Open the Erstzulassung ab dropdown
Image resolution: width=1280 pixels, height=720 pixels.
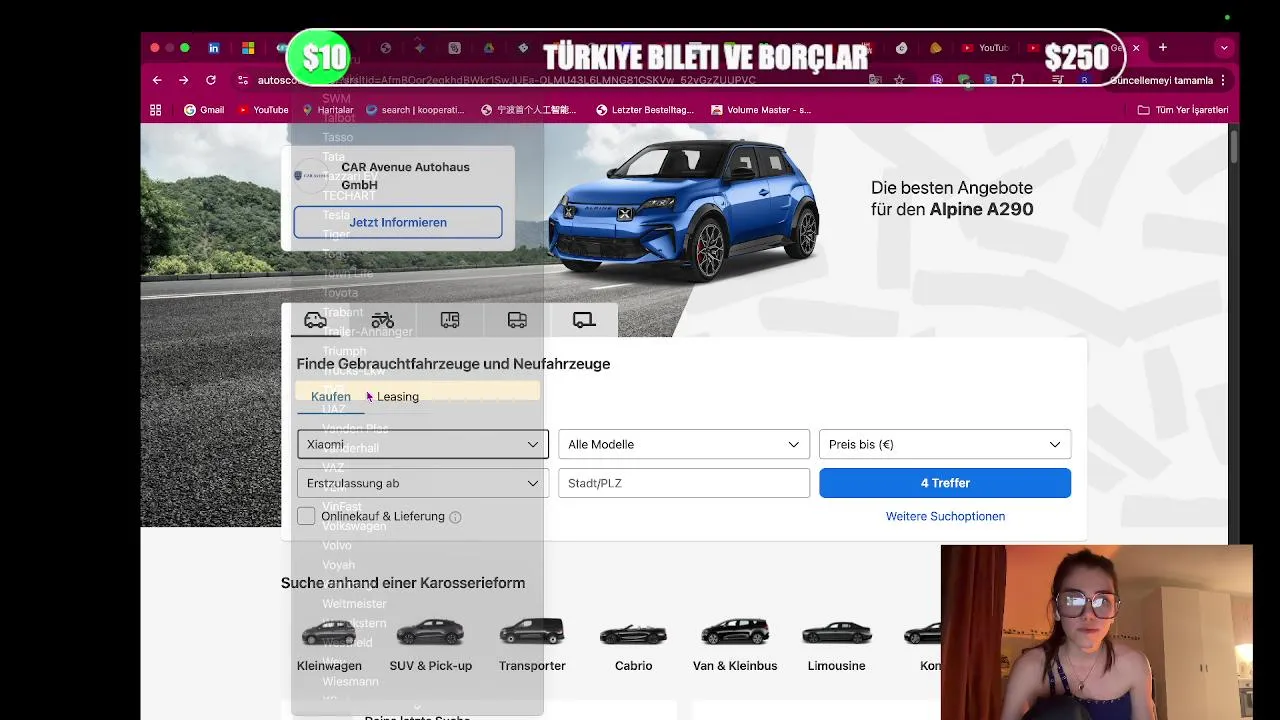point(423,483)
